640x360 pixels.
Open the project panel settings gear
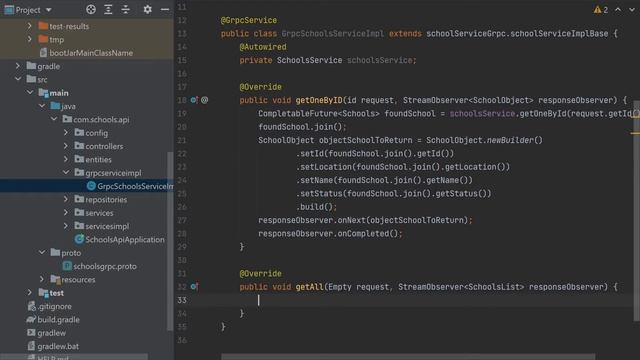148,9
